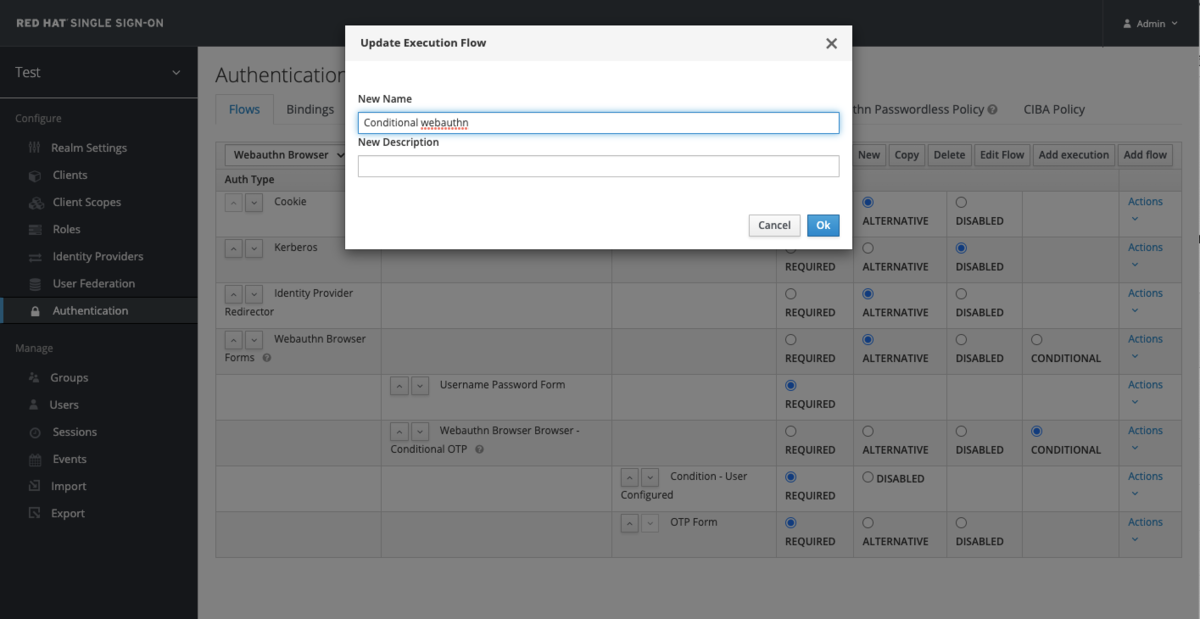Screen dimensions: 1200x619
Task: Move OTP Form down
Action: (x=650, y=523)
